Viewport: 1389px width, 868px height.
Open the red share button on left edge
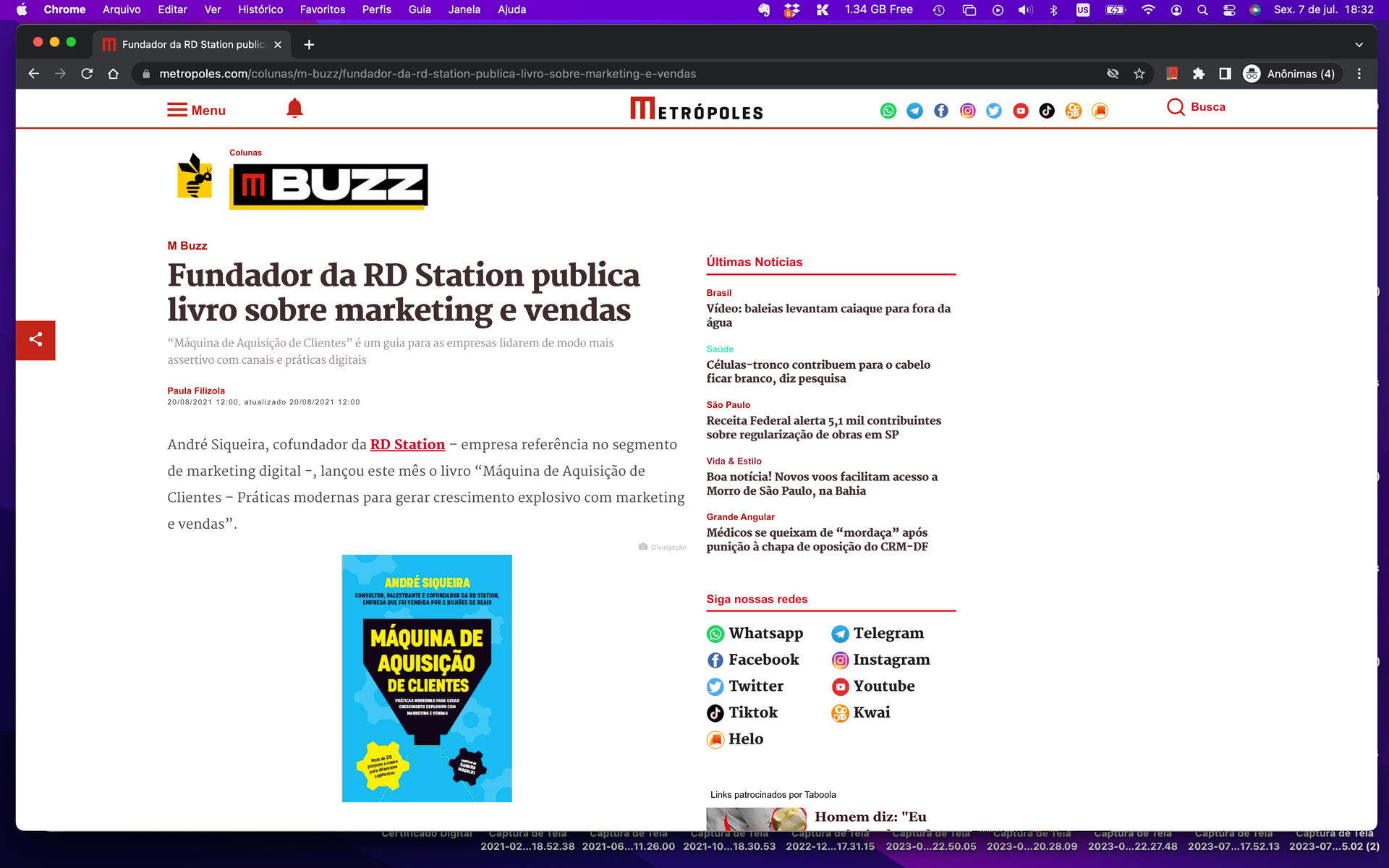point(35,340)
